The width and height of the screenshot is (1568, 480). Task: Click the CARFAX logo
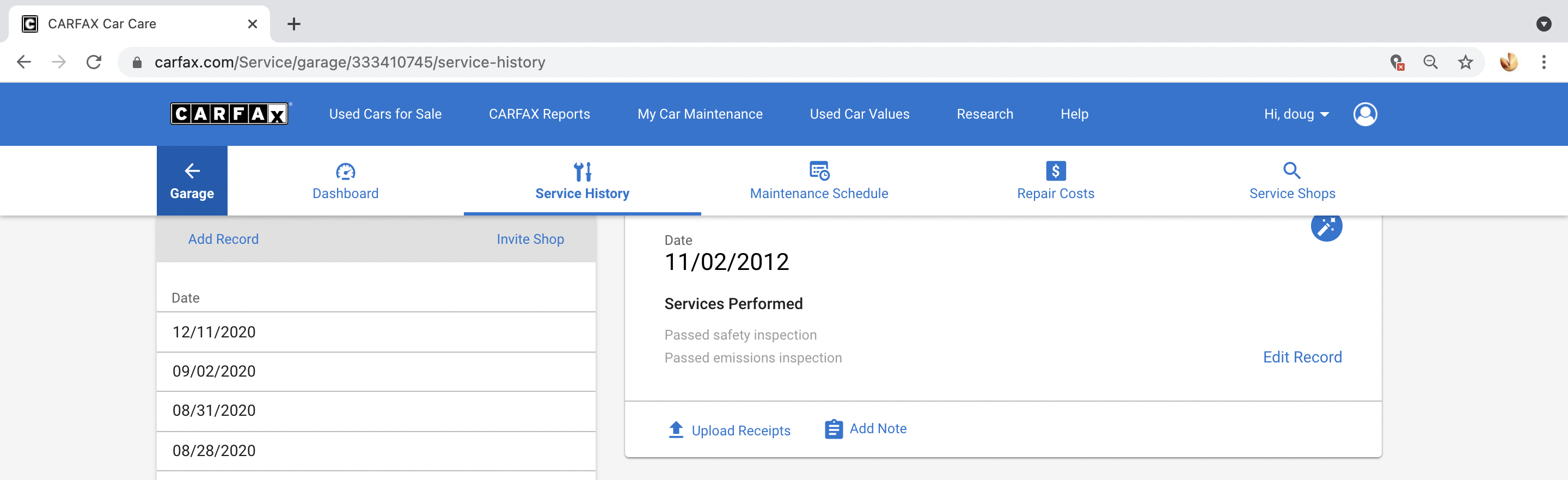coord(229,114)
